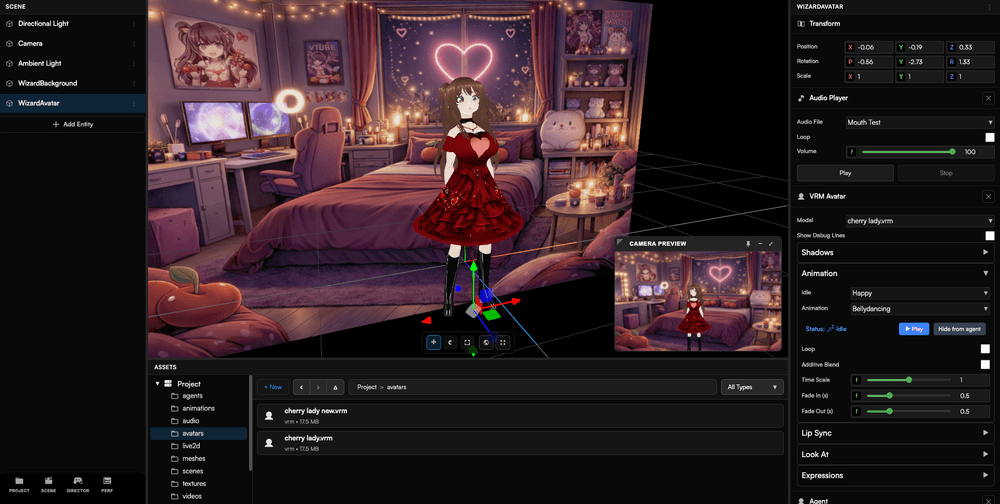Expand the Expressions section
Viewport: 1000px width, 504px height.
(x=895, y=475)
